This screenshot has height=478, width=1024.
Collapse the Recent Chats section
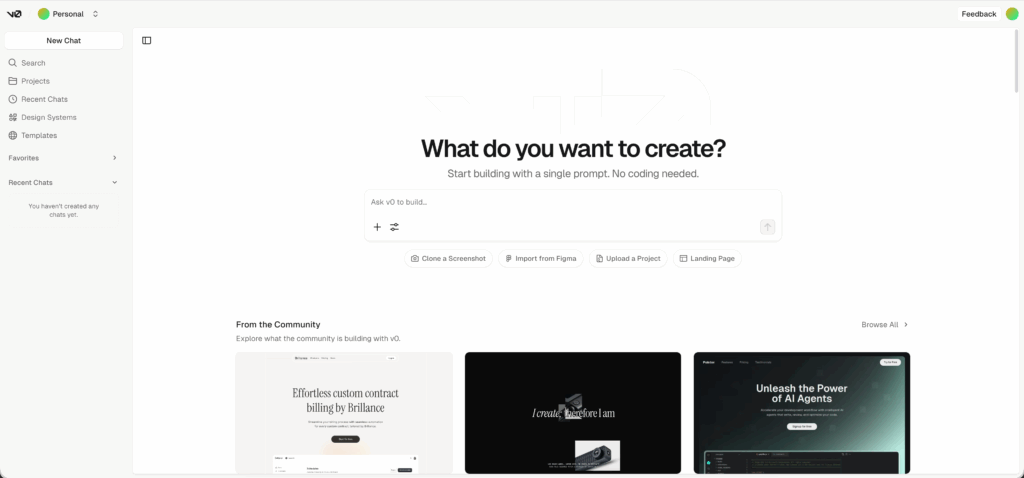[x=114, y=182]
